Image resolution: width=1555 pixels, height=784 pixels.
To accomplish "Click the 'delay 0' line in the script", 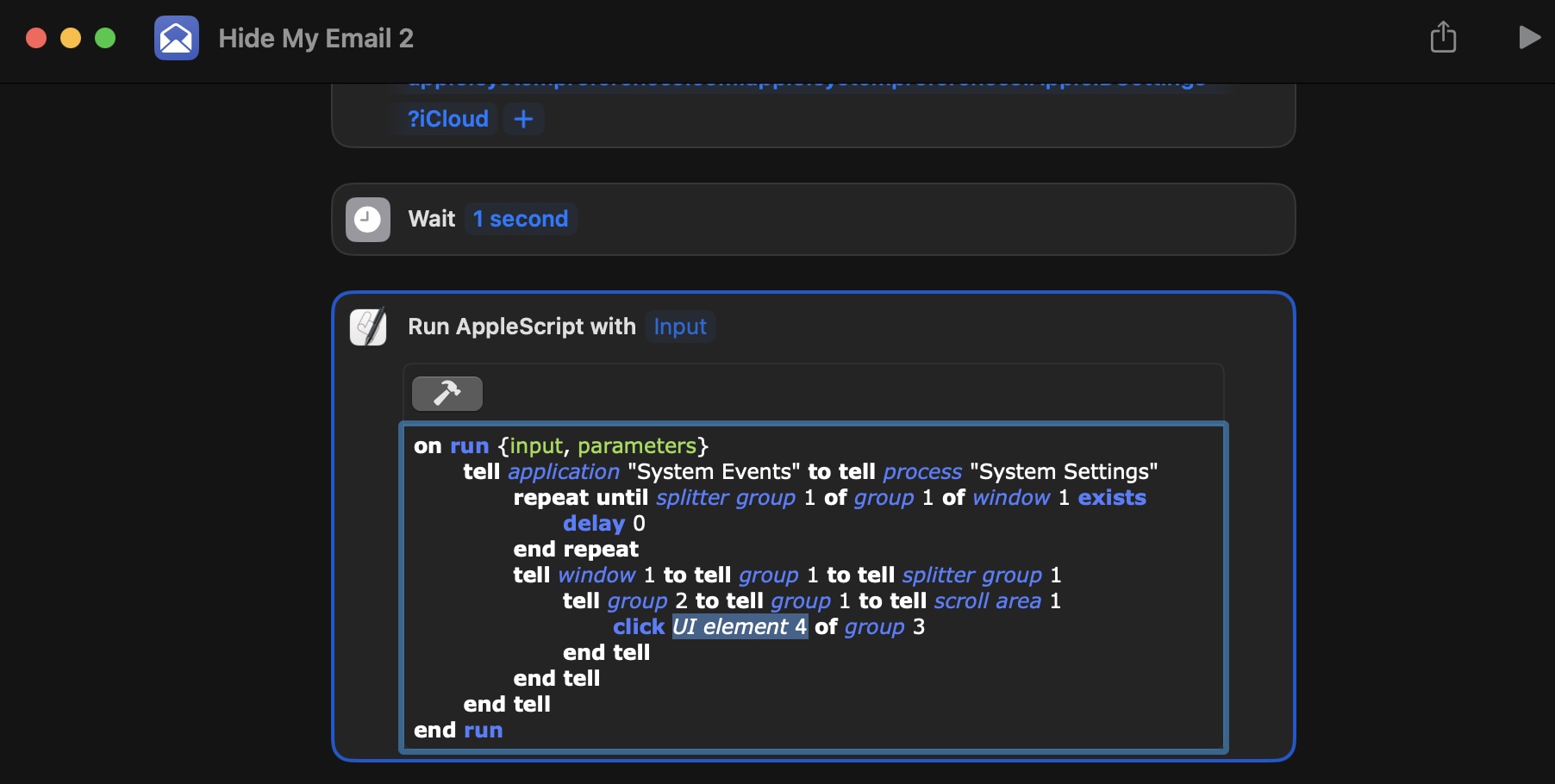I will (604, 523).
